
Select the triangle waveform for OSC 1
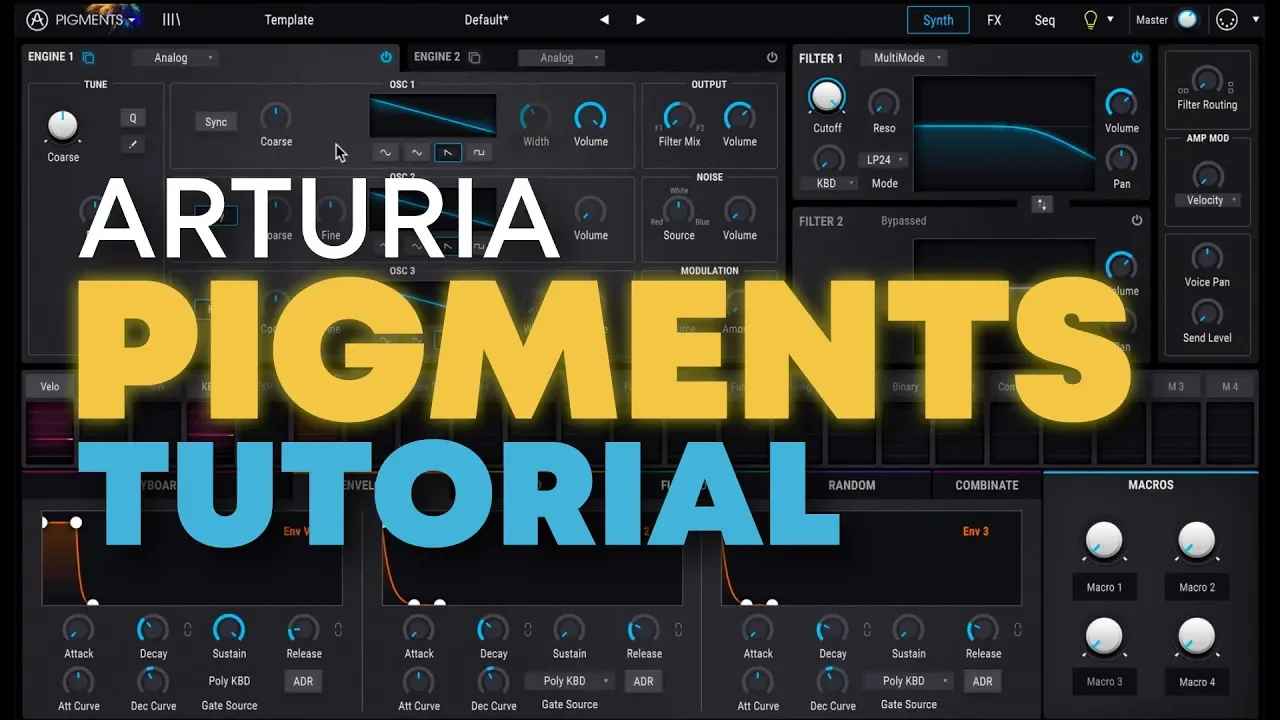point(416,152)
